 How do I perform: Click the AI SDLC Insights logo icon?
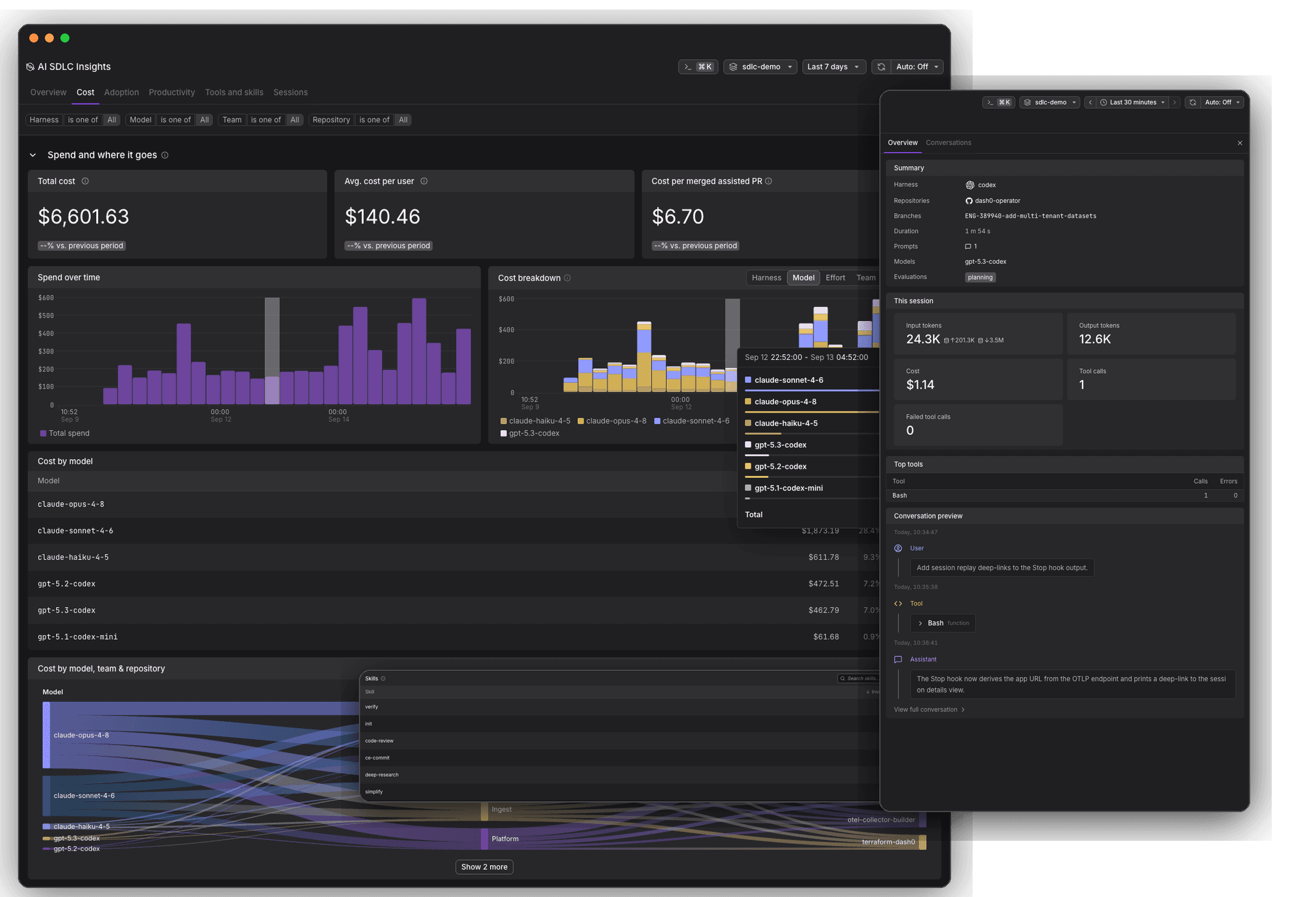coord(30,67)
